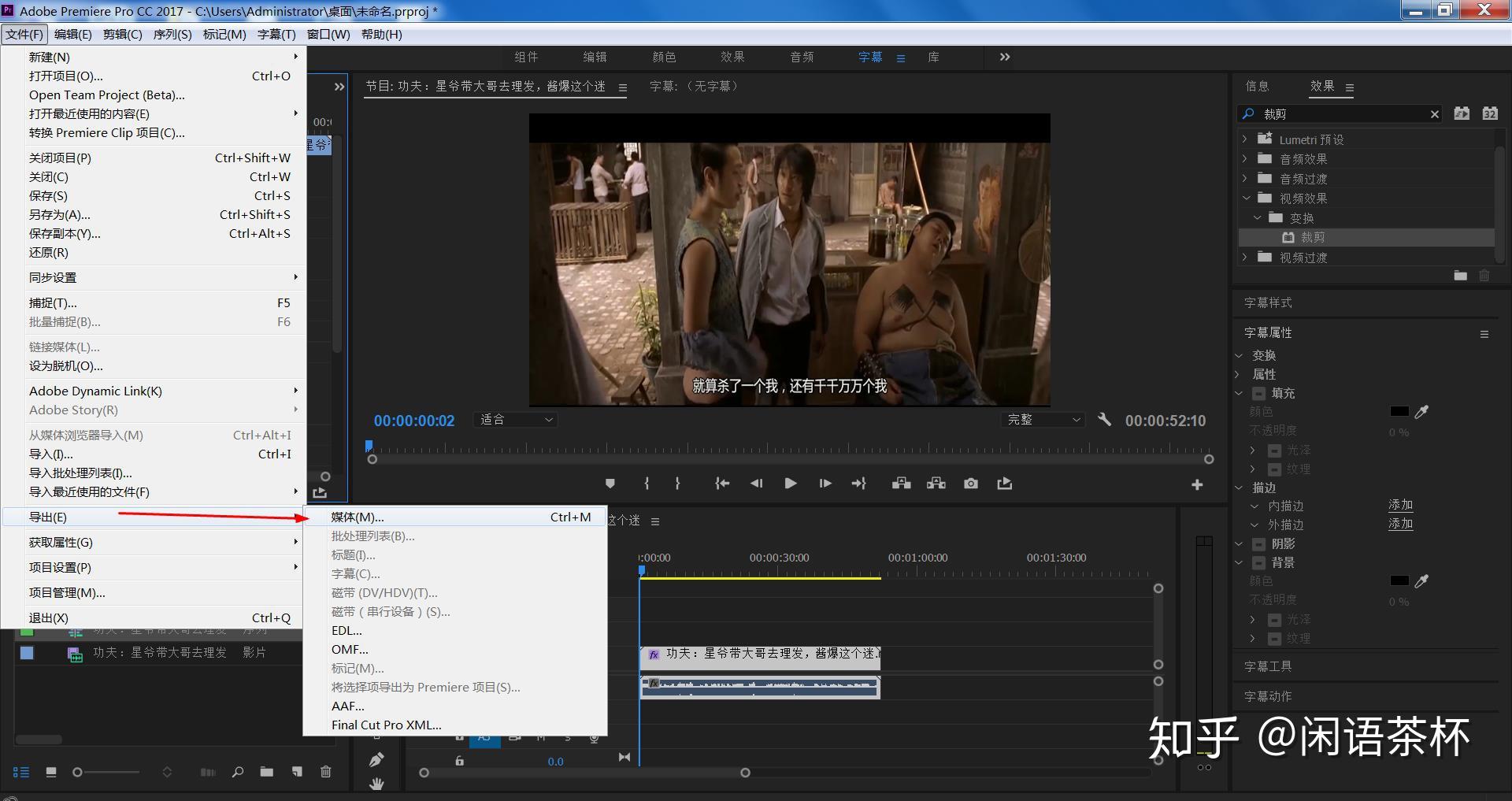Choose Final Cut Pro XML... export option
1512x801 pixels.
coord(455,725)
